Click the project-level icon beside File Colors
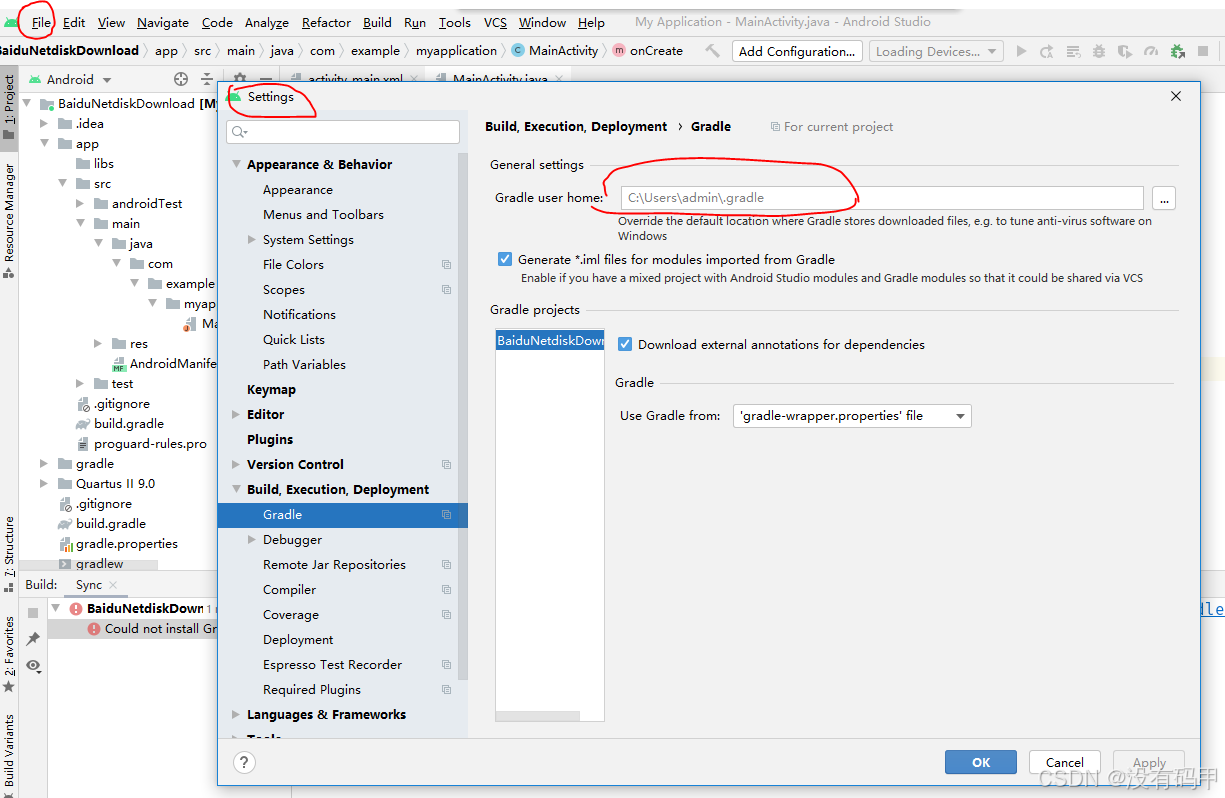 (446, 265)
